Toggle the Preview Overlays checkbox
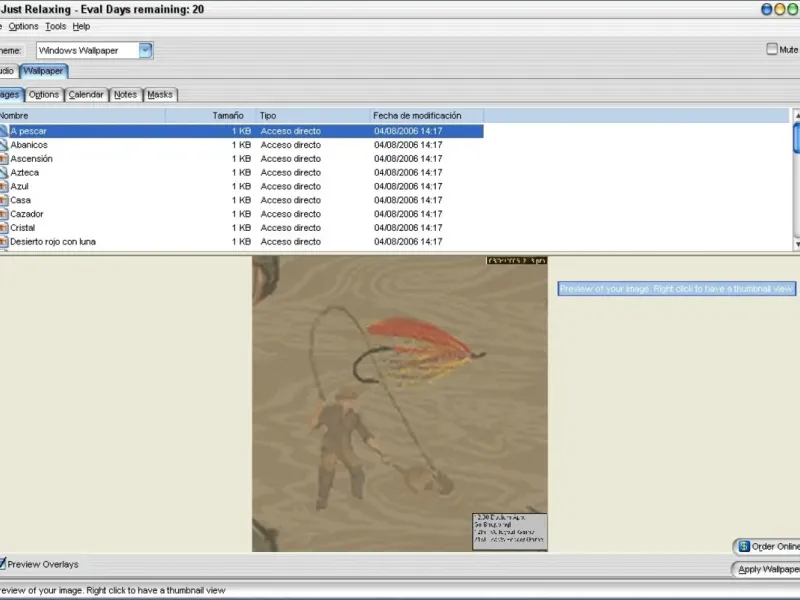This screenshot has width=800, height=600. pyautogui.click(x=3, y=564)
